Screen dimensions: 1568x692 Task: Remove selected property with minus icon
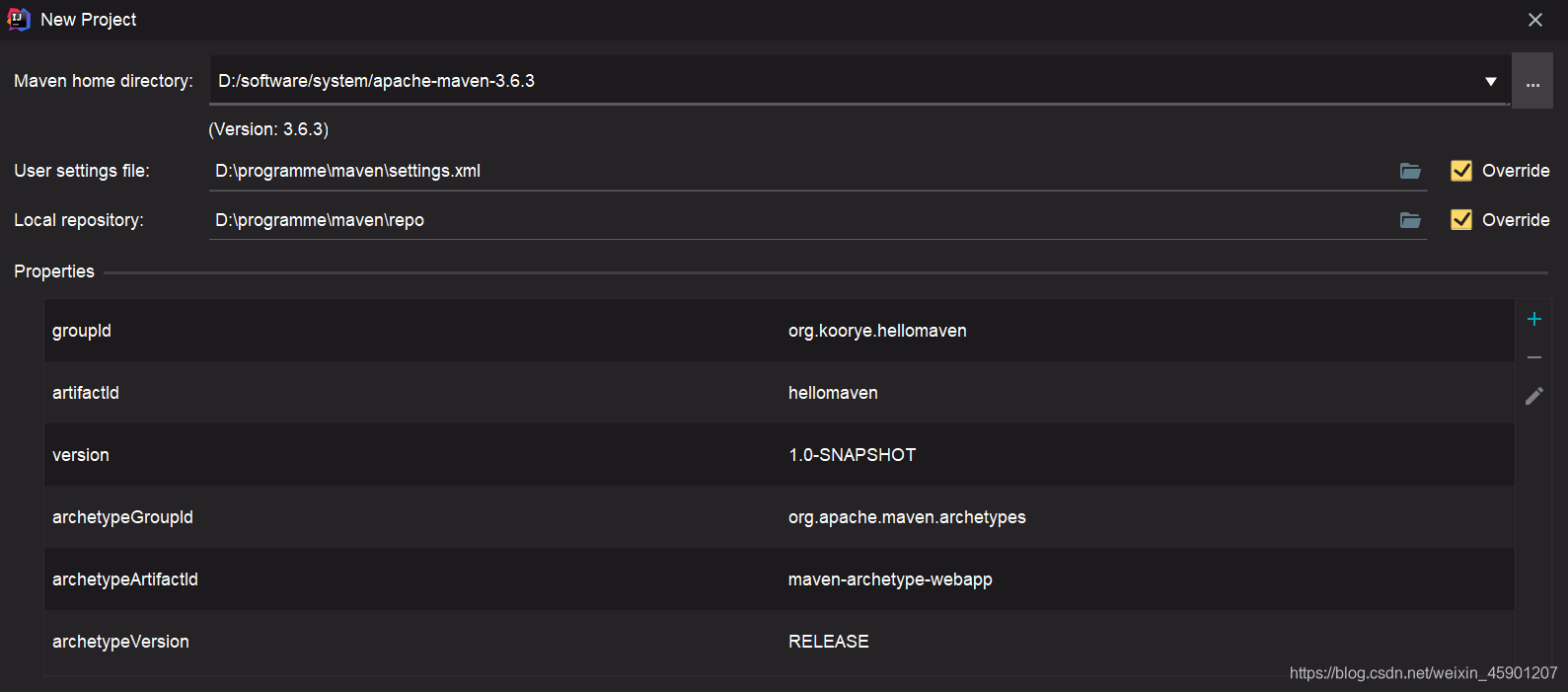click(1534, 357)
